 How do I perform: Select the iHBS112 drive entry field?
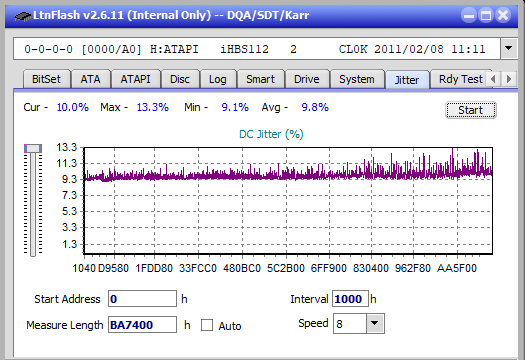[256, 49]
